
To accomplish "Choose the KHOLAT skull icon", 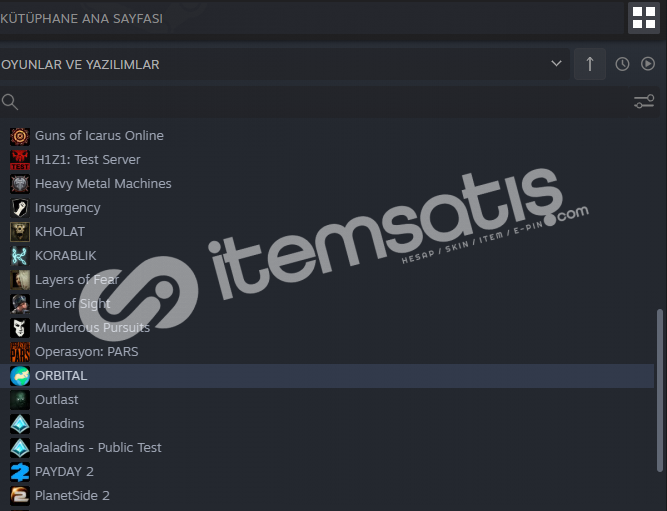I will point(20,232).
